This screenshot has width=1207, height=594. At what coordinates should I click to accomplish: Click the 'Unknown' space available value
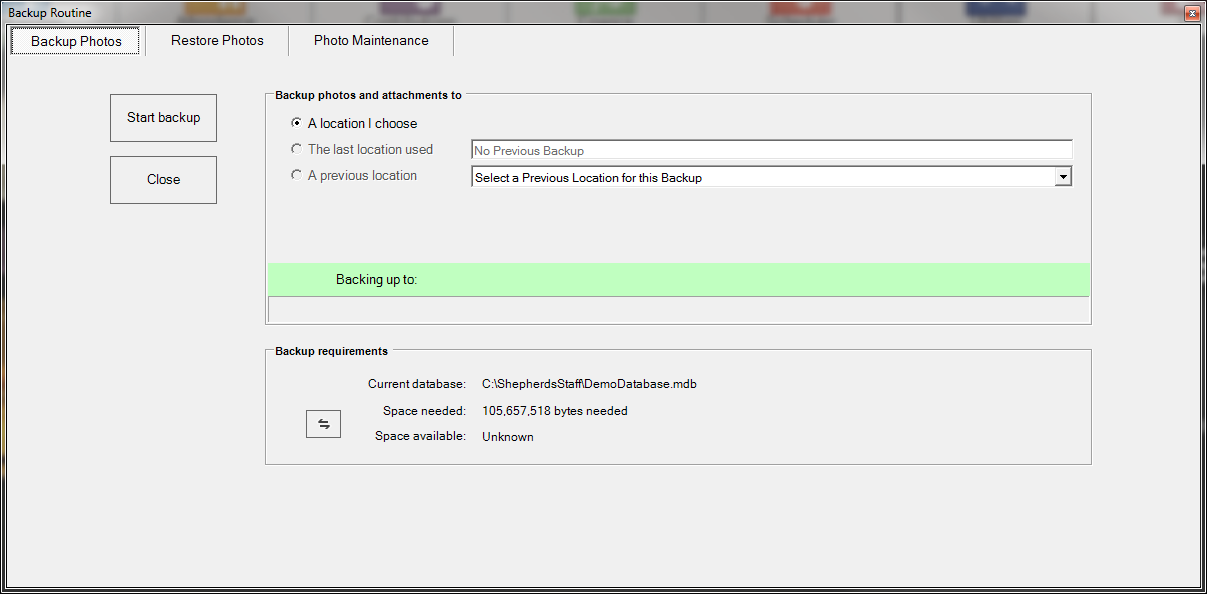(x=508, y=437)
